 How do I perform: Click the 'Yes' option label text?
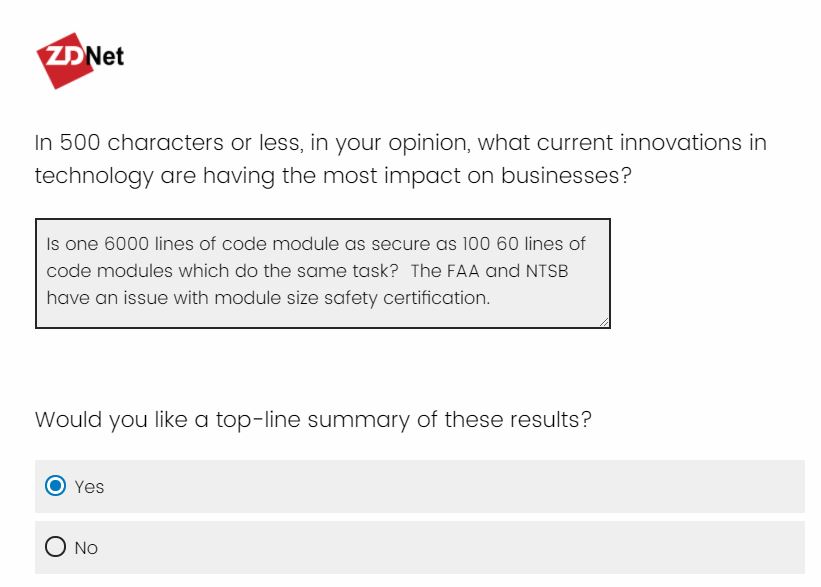89,487
